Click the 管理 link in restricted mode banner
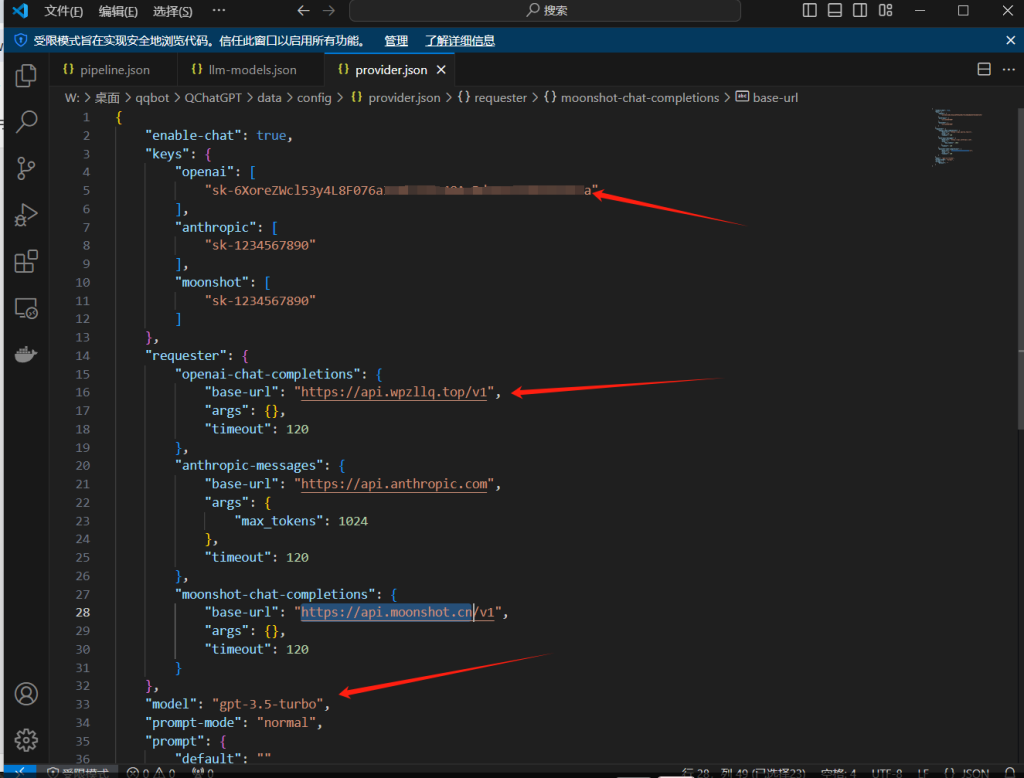This screenshot has width=1024, height=778. click(x=396, y=41)
